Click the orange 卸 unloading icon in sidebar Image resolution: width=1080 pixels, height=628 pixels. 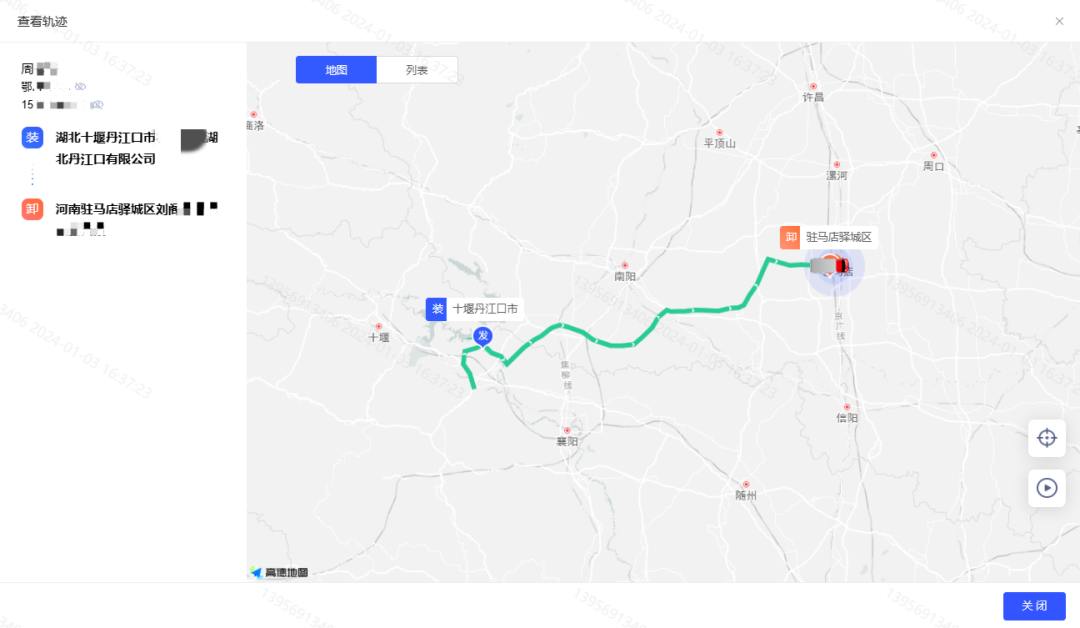click(32, 209)
